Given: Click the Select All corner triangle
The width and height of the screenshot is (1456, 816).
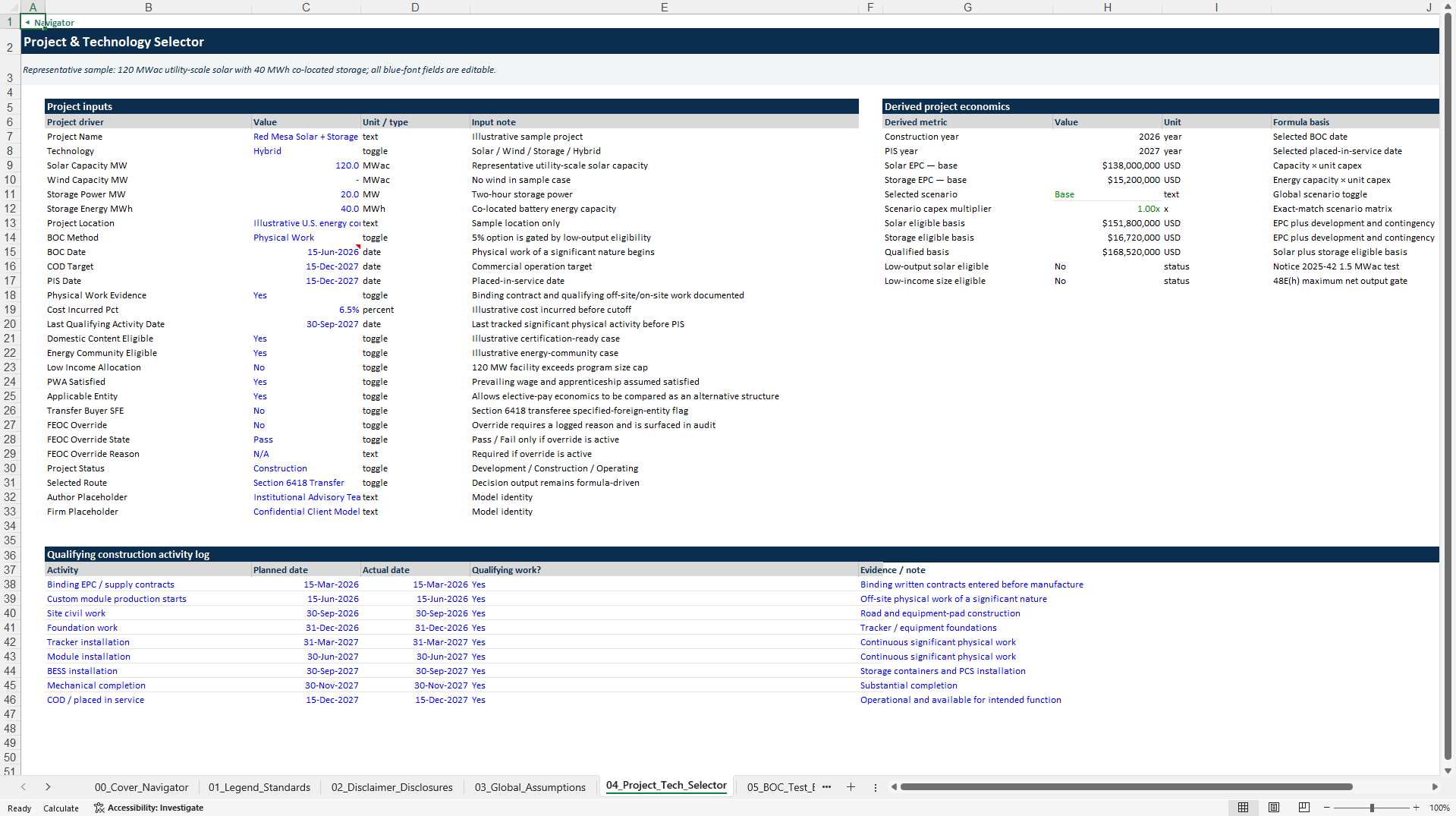Looking at the screenshot, I should [x=10, y=7].
